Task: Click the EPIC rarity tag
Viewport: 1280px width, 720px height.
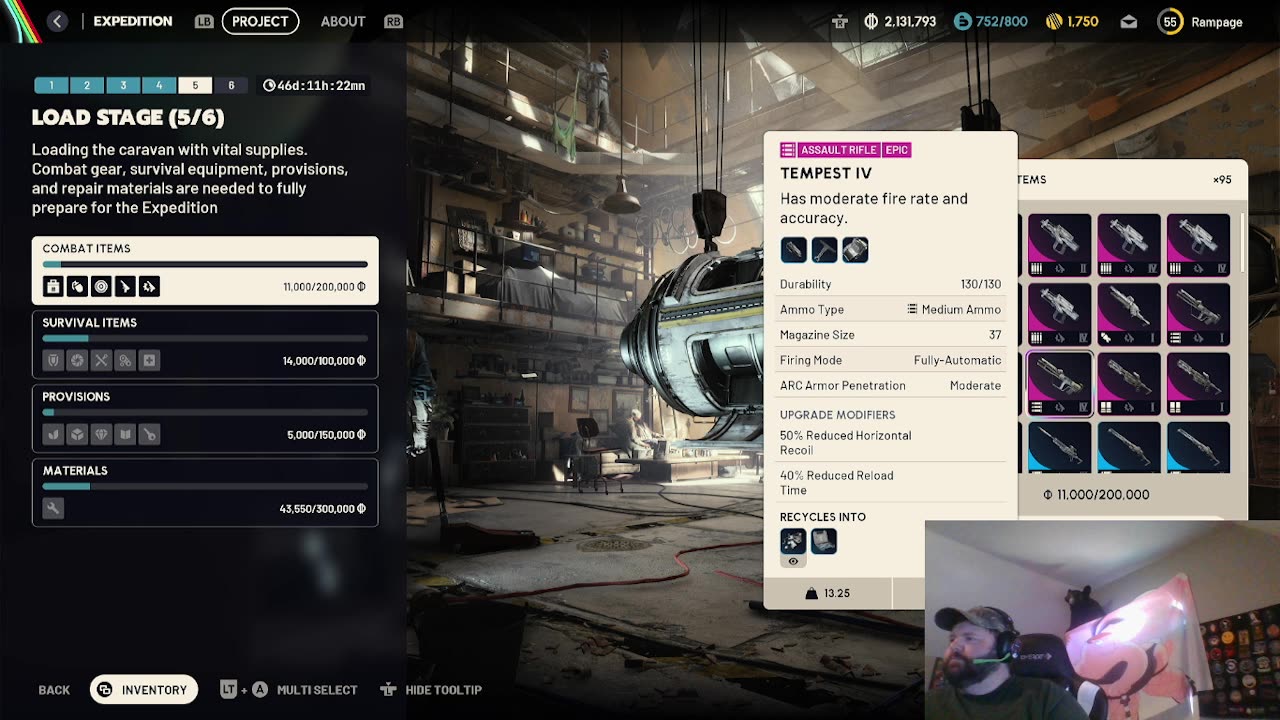Action: [x=897, y=150]
